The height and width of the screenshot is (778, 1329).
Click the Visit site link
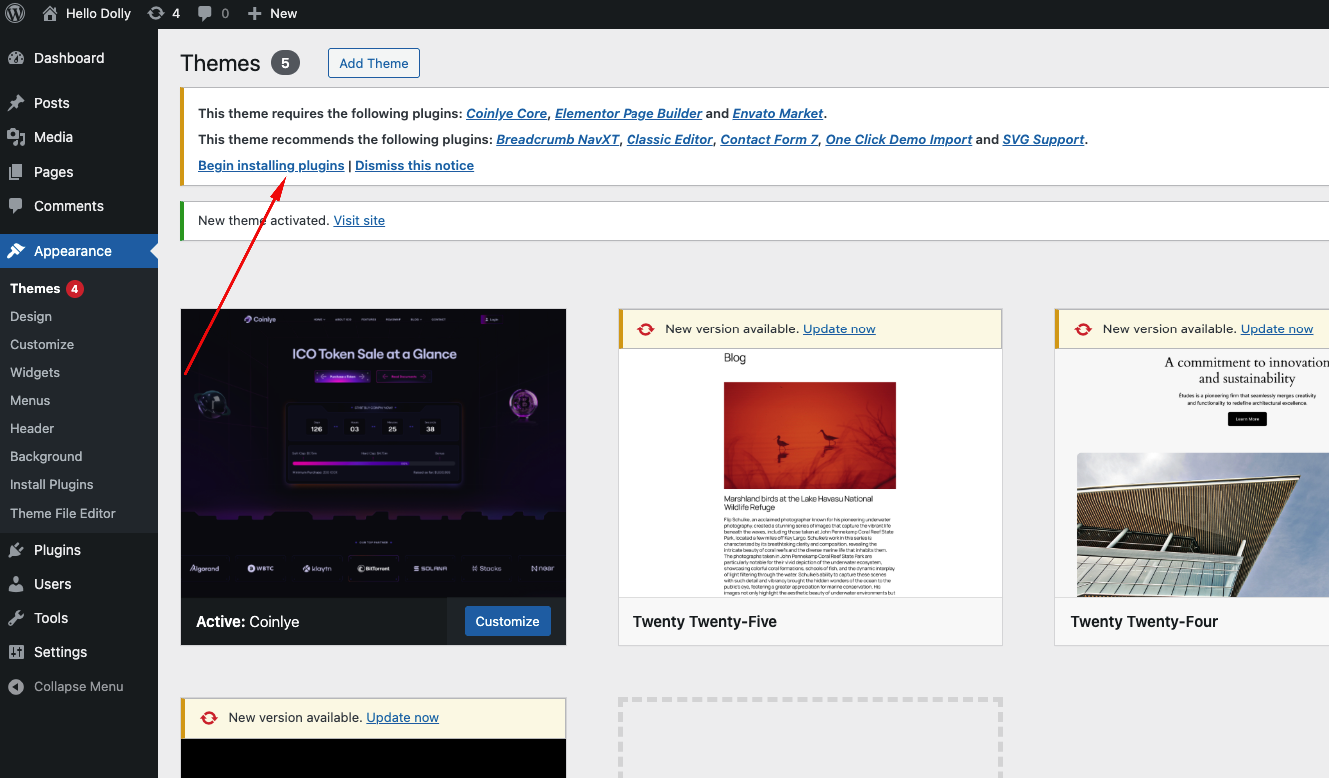(359, 220)
